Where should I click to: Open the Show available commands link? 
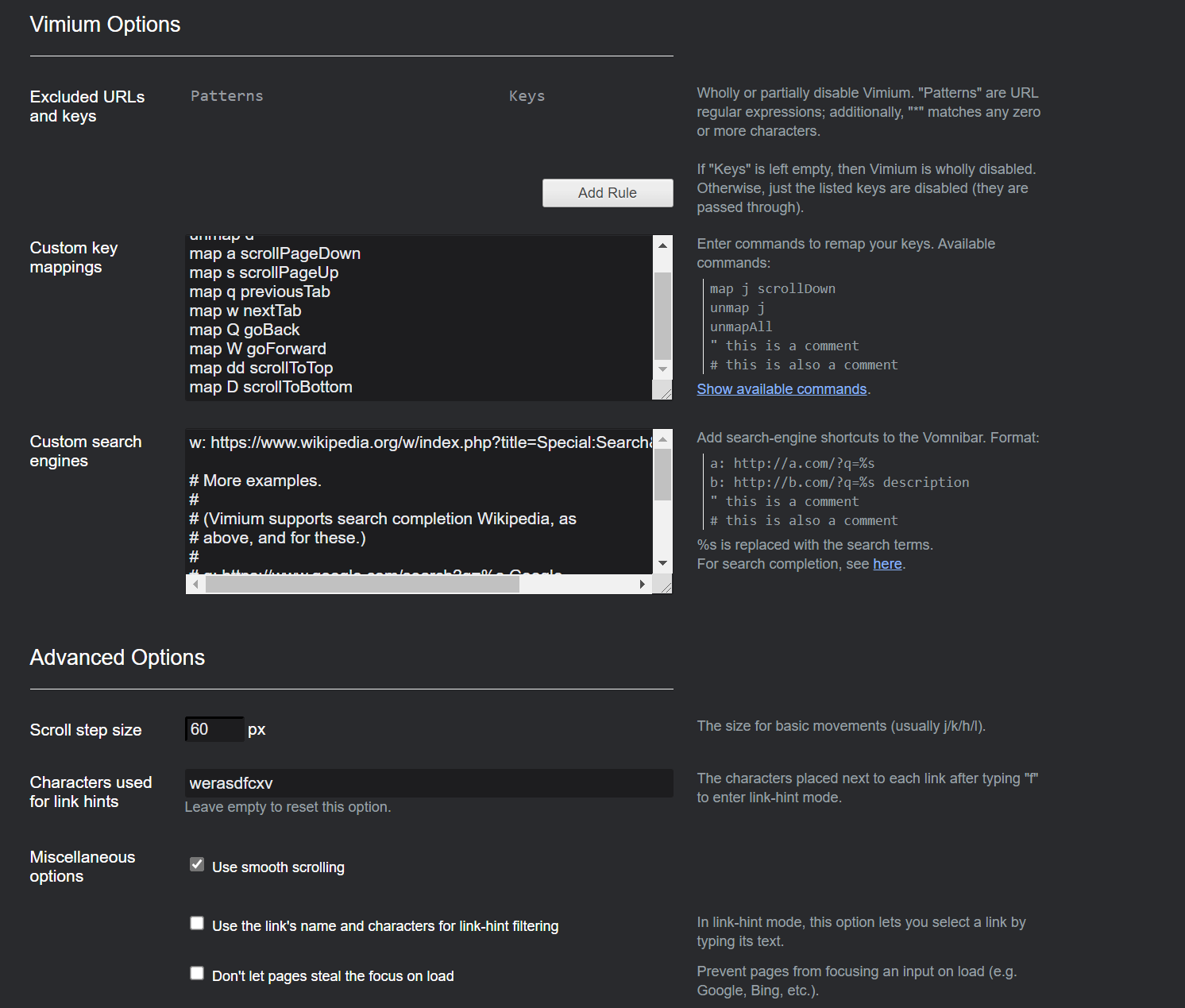pos(782,389)
